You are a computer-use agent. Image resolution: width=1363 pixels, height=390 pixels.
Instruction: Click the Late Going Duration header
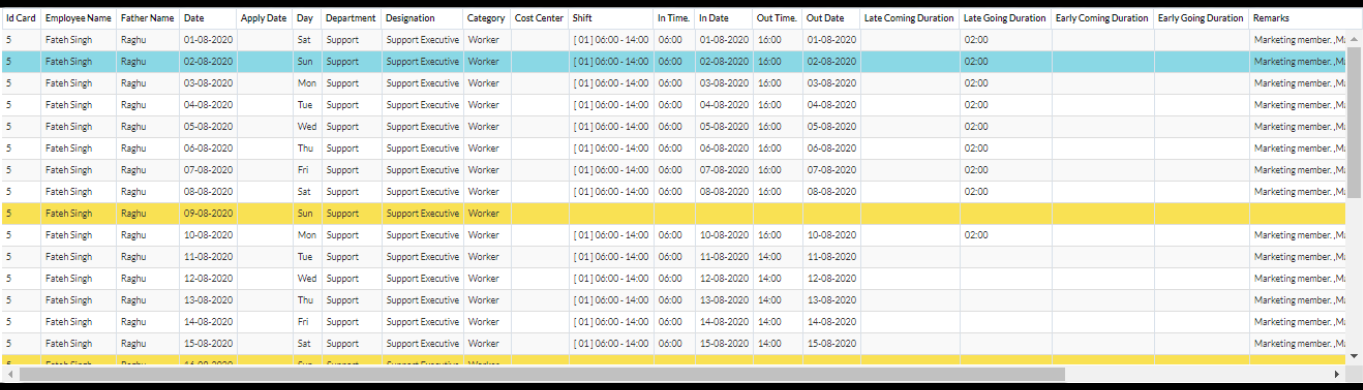(1005, 19)
